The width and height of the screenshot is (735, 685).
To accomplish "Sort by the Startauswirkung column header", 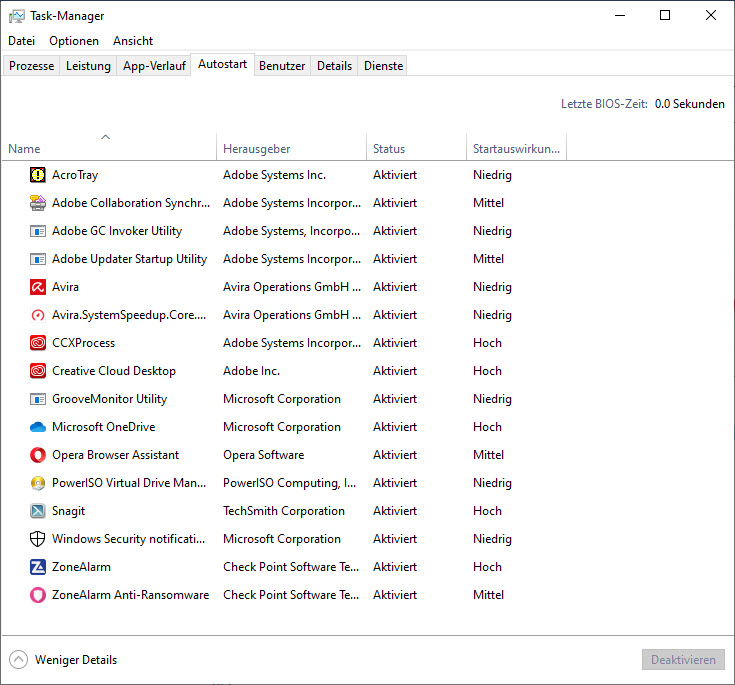I will pyautogui.click(x=516, y=146).
